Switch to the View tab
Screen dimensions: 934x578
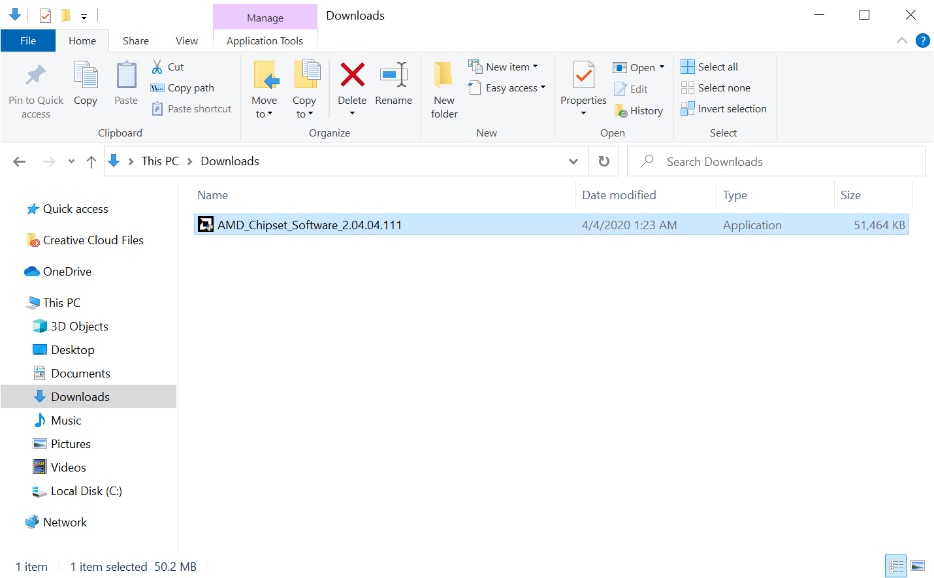[186, 41]
